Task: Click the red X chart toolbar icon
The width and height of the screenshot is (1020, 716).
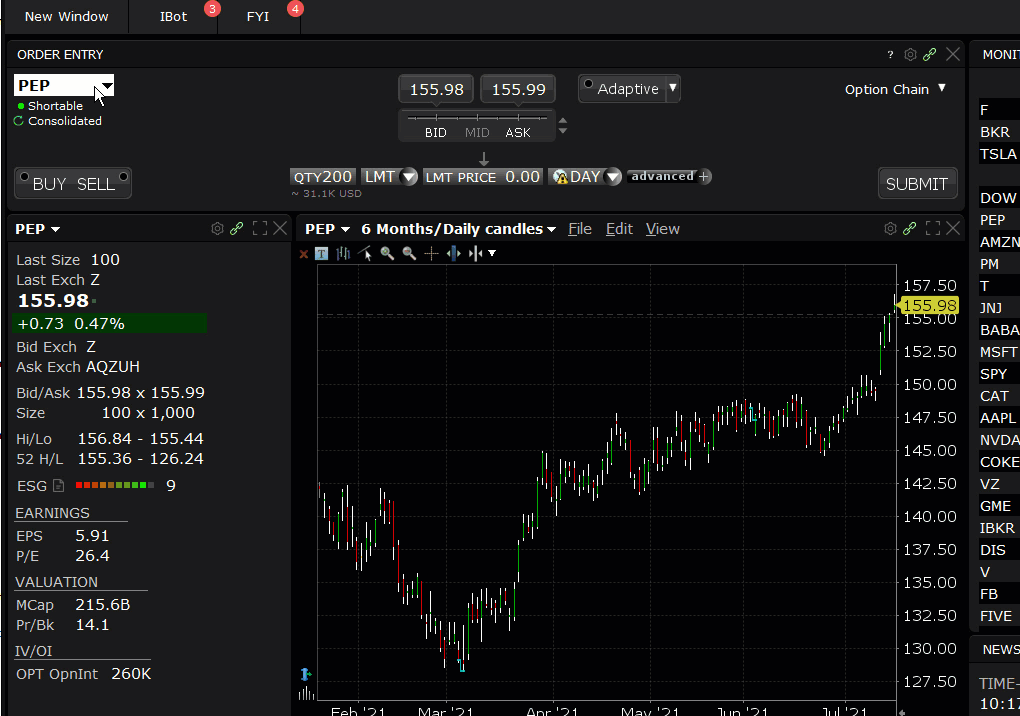Action: click(303, 254)
